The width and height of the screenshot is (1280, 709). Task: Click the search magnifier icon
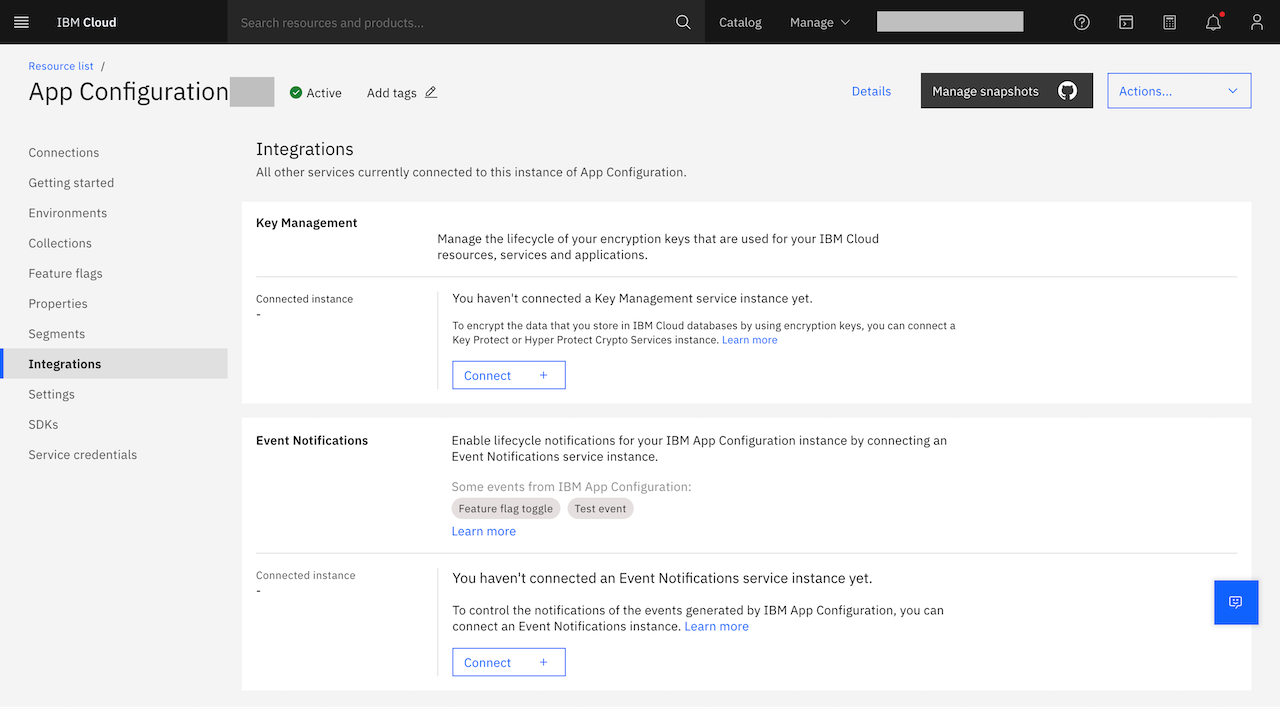tap(683, 21)
